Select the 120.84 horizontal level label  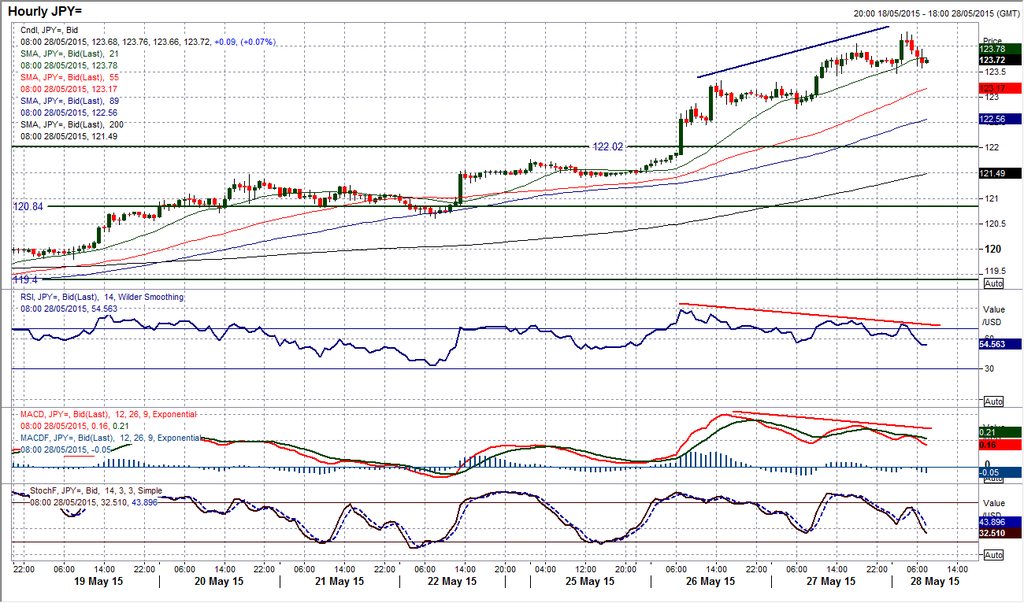28,206
